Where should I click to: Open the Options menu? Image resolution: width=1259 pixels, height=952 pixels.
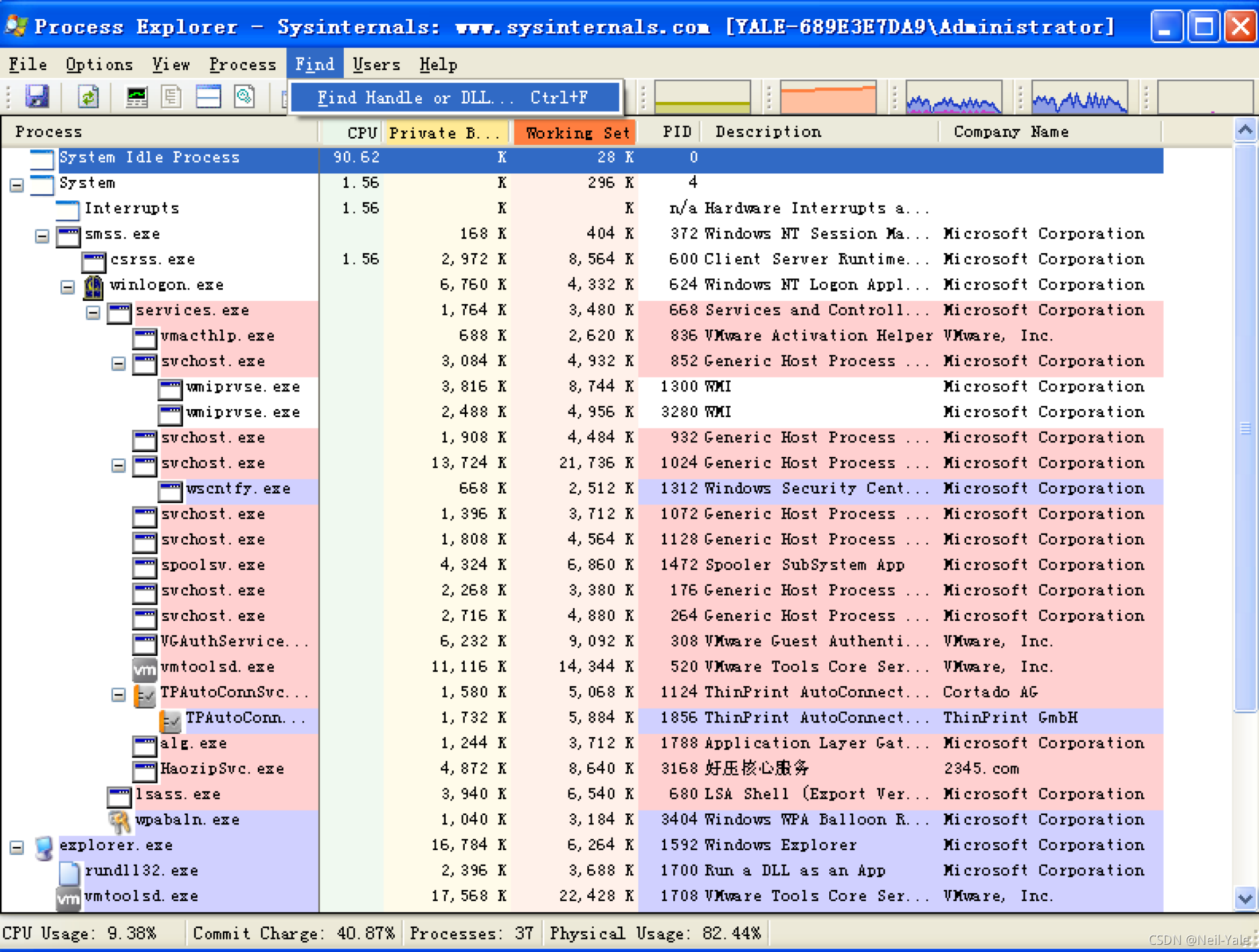tap(99, 64)
